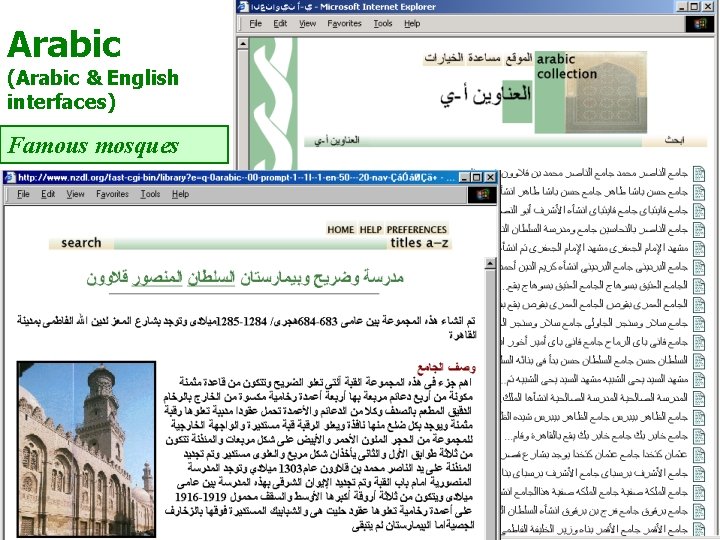Open Edit menu in the front nzdl.org window
Image resolution: width=720 pixels, height=540 pixels.
pos(48,194)
